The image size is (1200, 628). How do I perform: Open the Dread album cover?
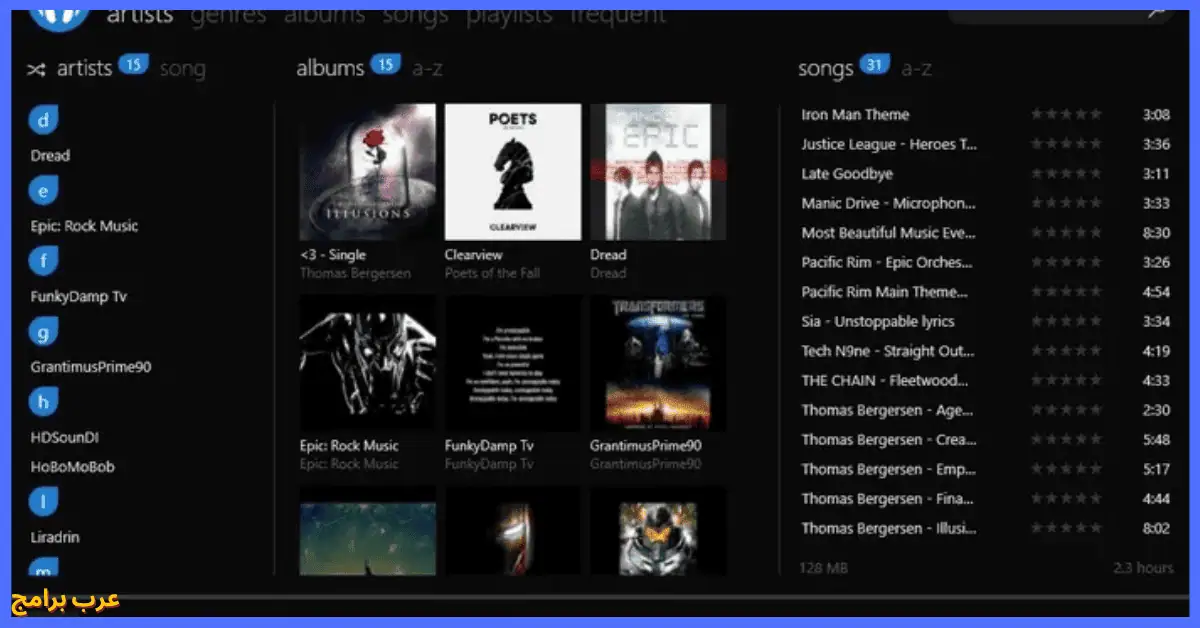point(658,172)
